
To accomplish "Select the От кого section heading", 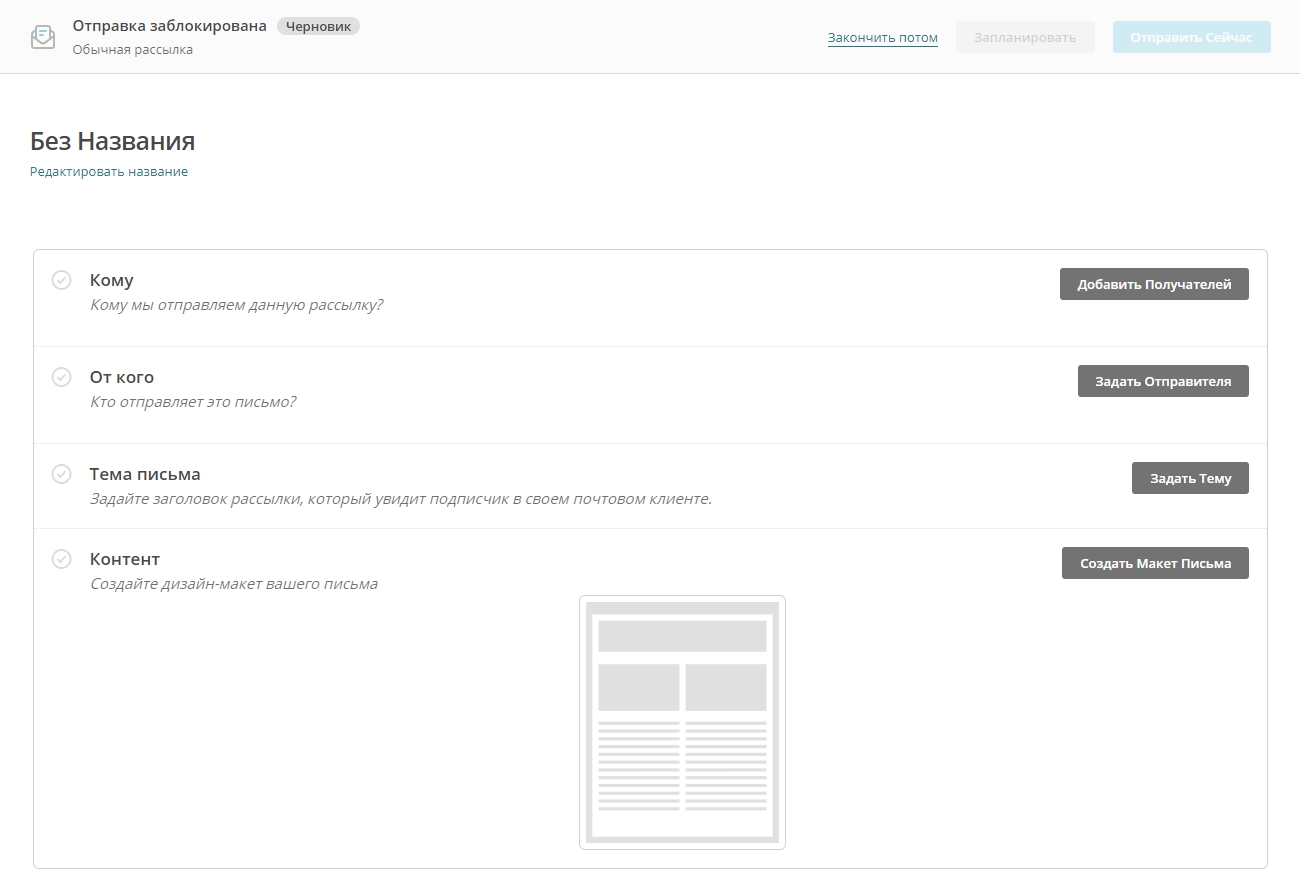I will (x=122, y=378).
